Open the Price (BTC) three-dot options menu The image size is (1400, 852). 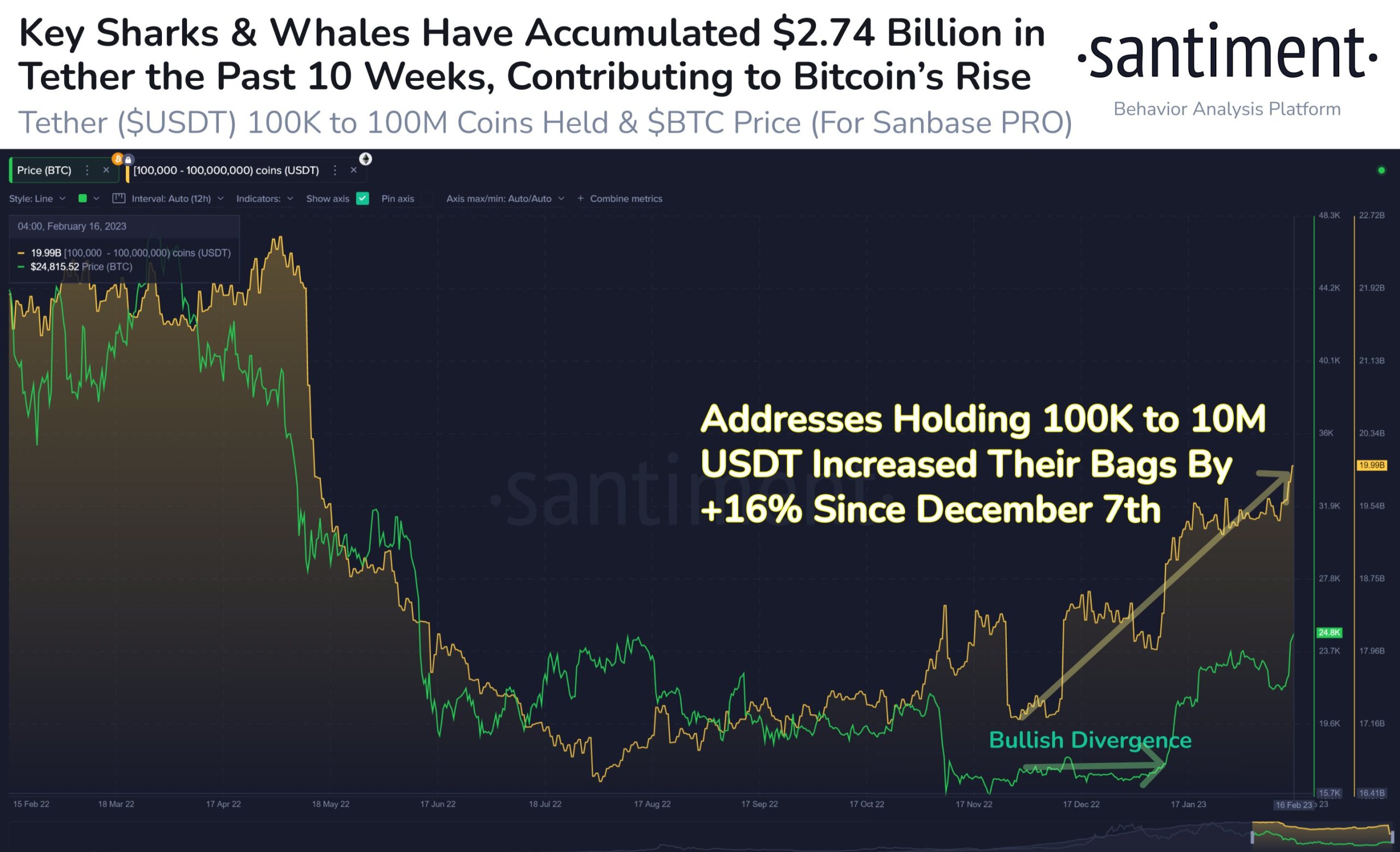tap(87, 171)
